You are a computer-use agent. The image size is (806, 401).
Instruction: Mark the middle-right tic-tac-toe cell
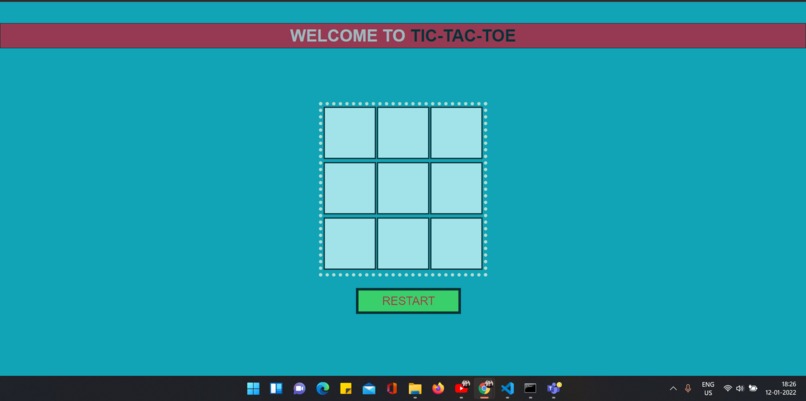456,188
